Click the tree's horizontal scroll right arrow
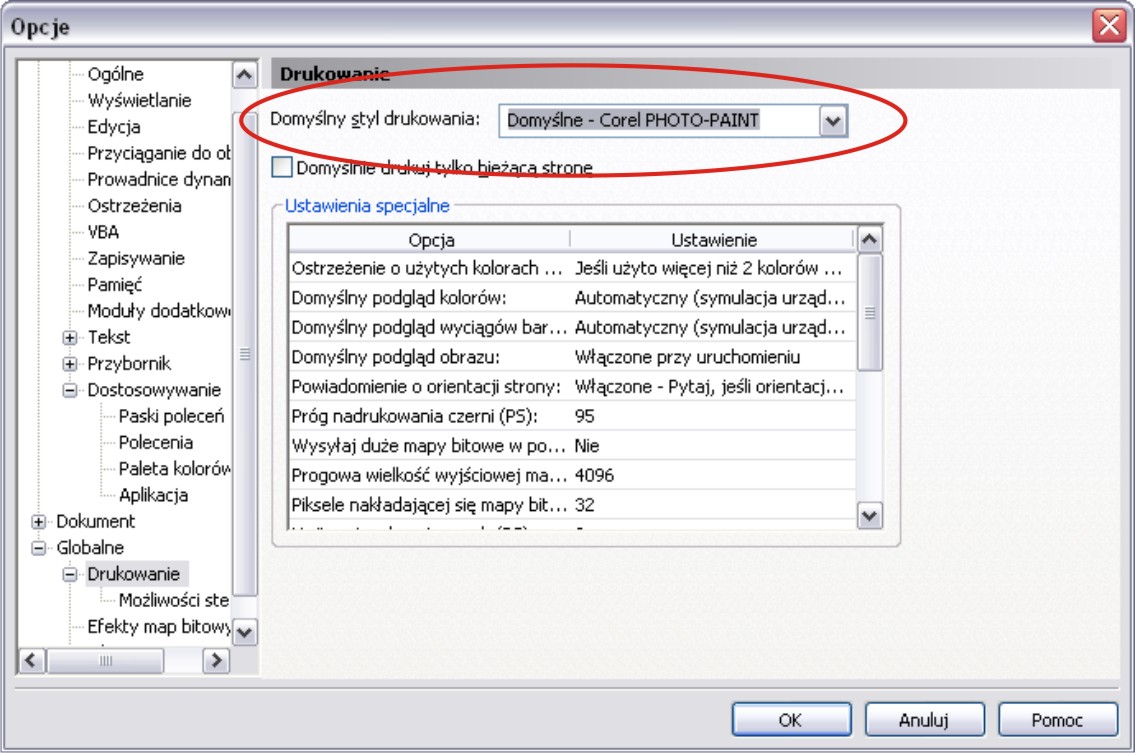 pos(215,660)
